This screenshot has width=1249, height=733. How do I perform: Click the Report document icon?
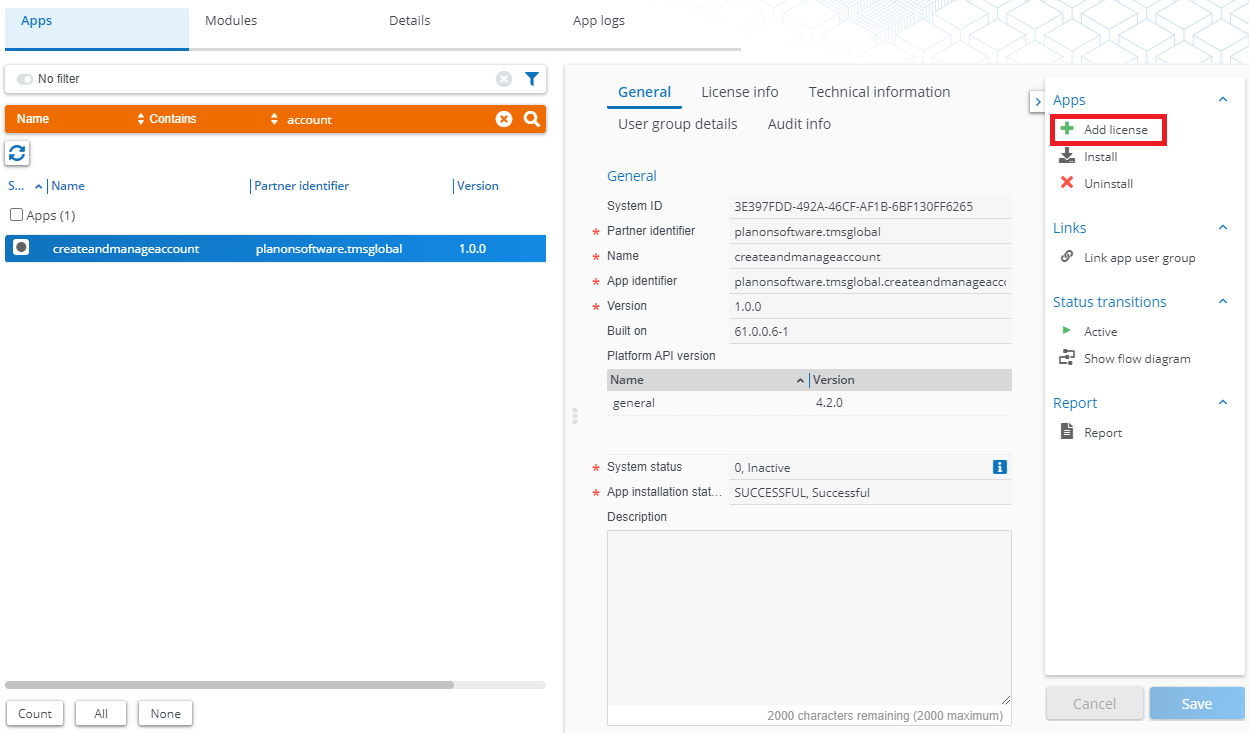pos(1067,432)
